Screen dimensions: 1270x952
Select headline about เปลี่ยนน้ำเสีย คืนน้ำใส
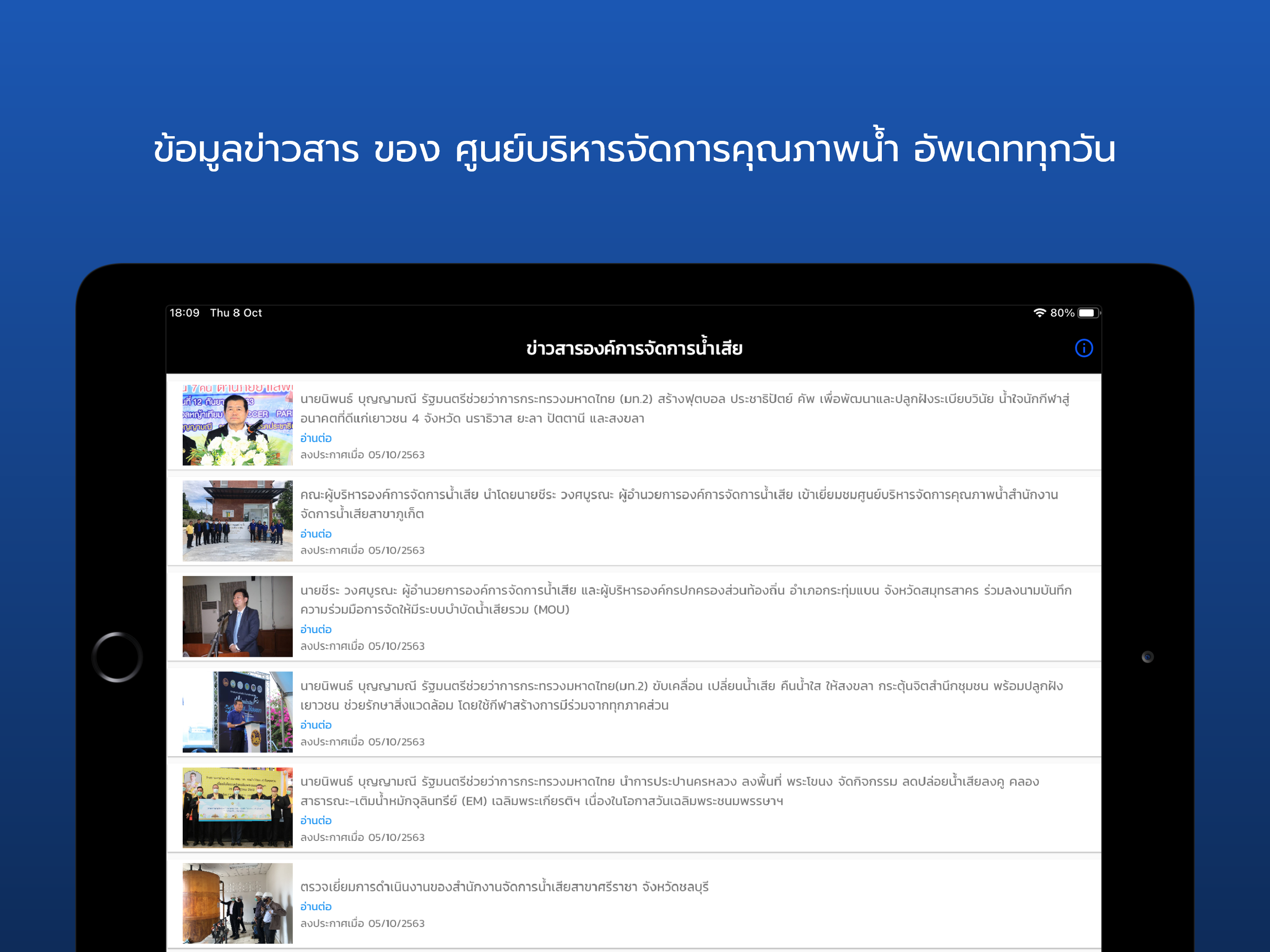coord(681,695)
